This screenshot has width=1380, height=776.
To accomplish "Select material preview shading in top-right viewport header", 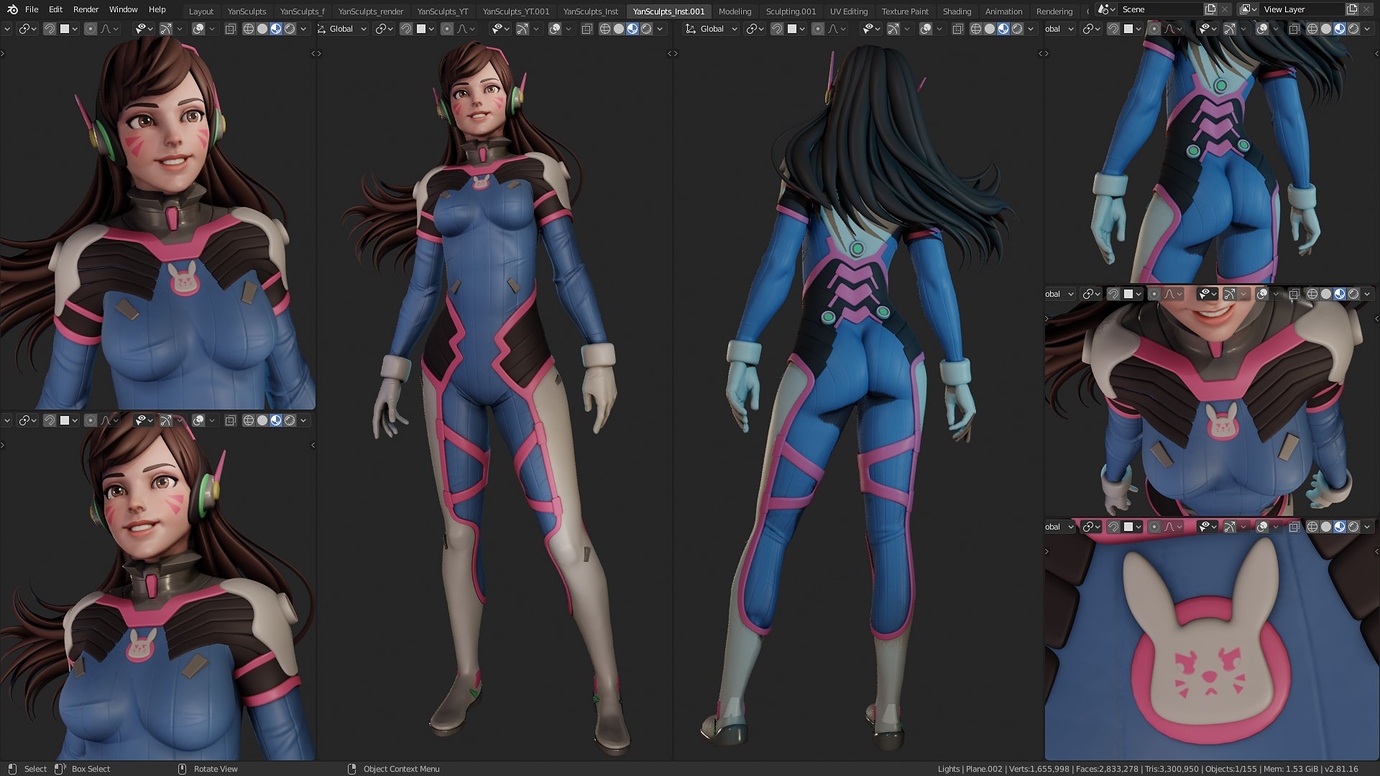I will click(x=1339, y=29).
